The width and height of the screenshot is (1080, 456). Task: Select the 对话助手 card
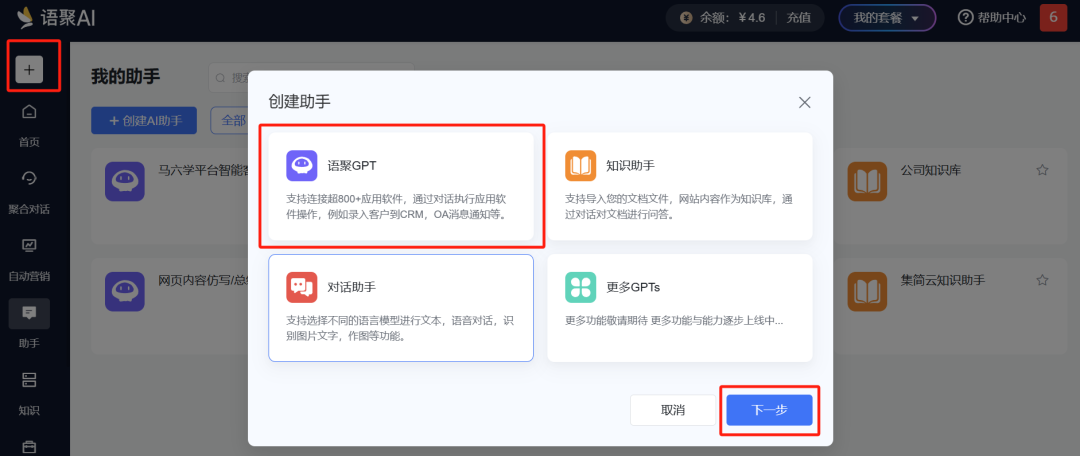(x=401, y=308)
